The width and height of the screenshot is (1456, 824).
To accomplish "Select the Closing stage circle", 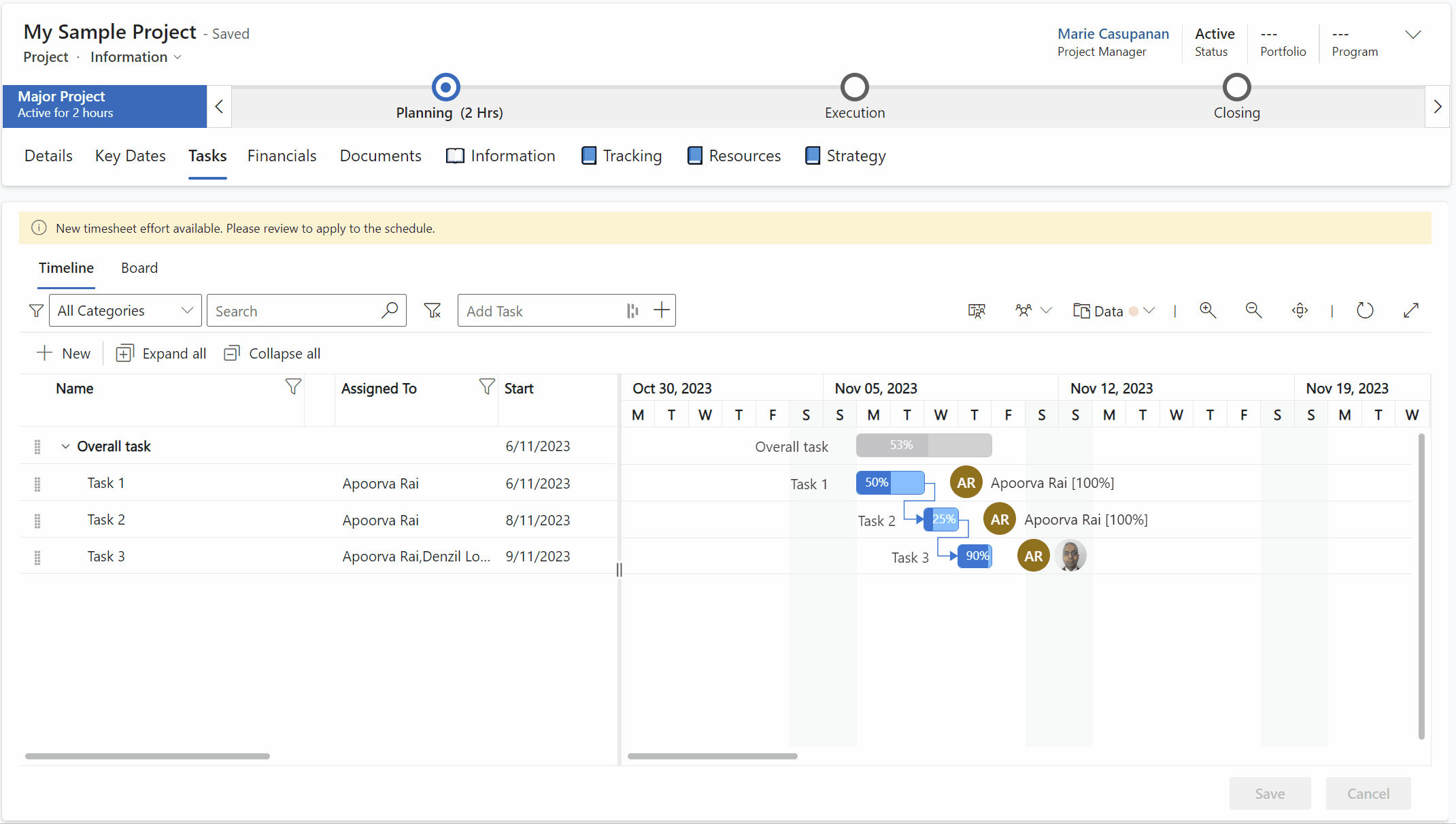I will (1236, 87).
